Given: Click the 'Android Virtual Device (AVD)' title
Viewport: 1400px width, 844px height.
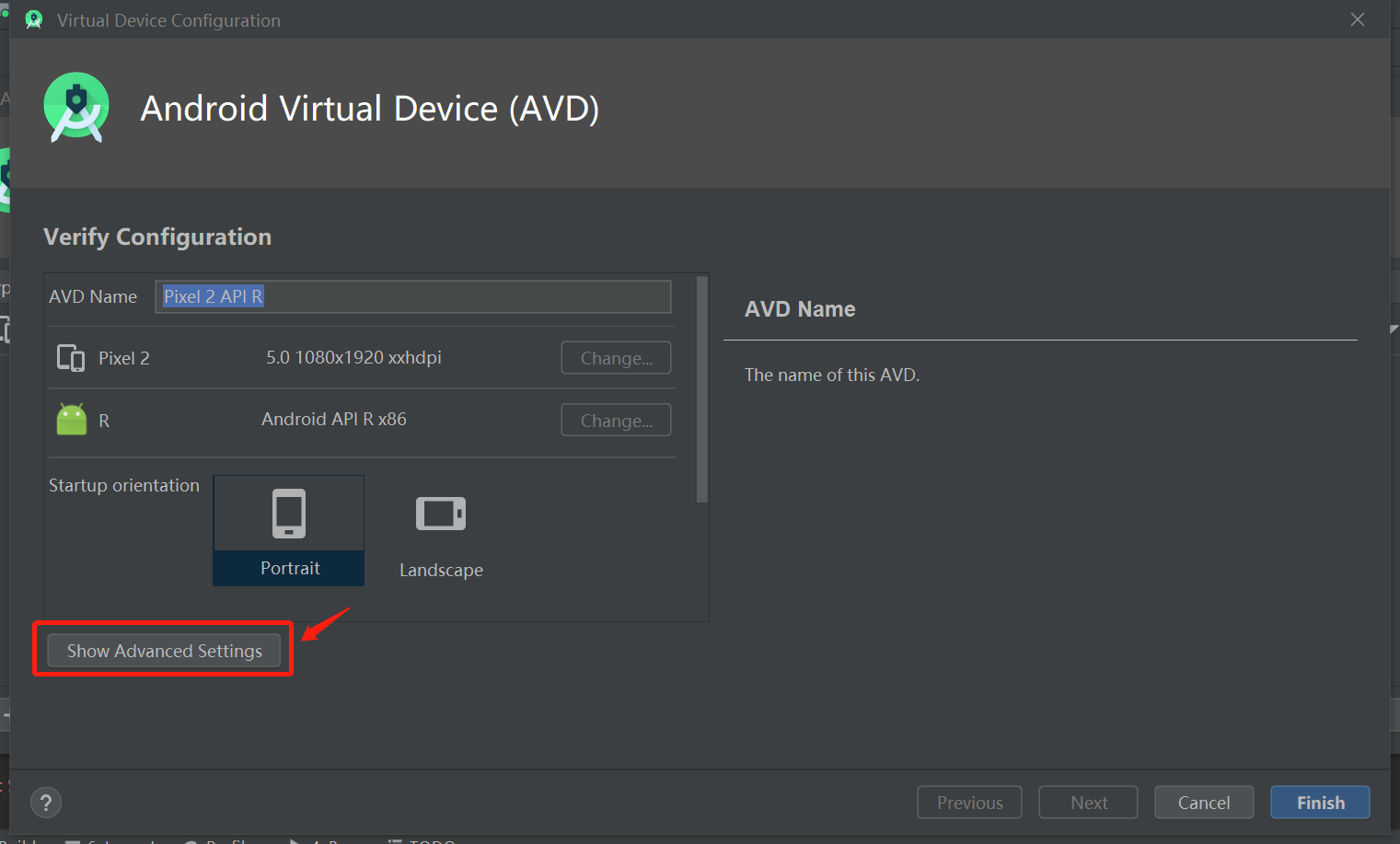Looking at the screenshot, I should [x=370, y=109].
